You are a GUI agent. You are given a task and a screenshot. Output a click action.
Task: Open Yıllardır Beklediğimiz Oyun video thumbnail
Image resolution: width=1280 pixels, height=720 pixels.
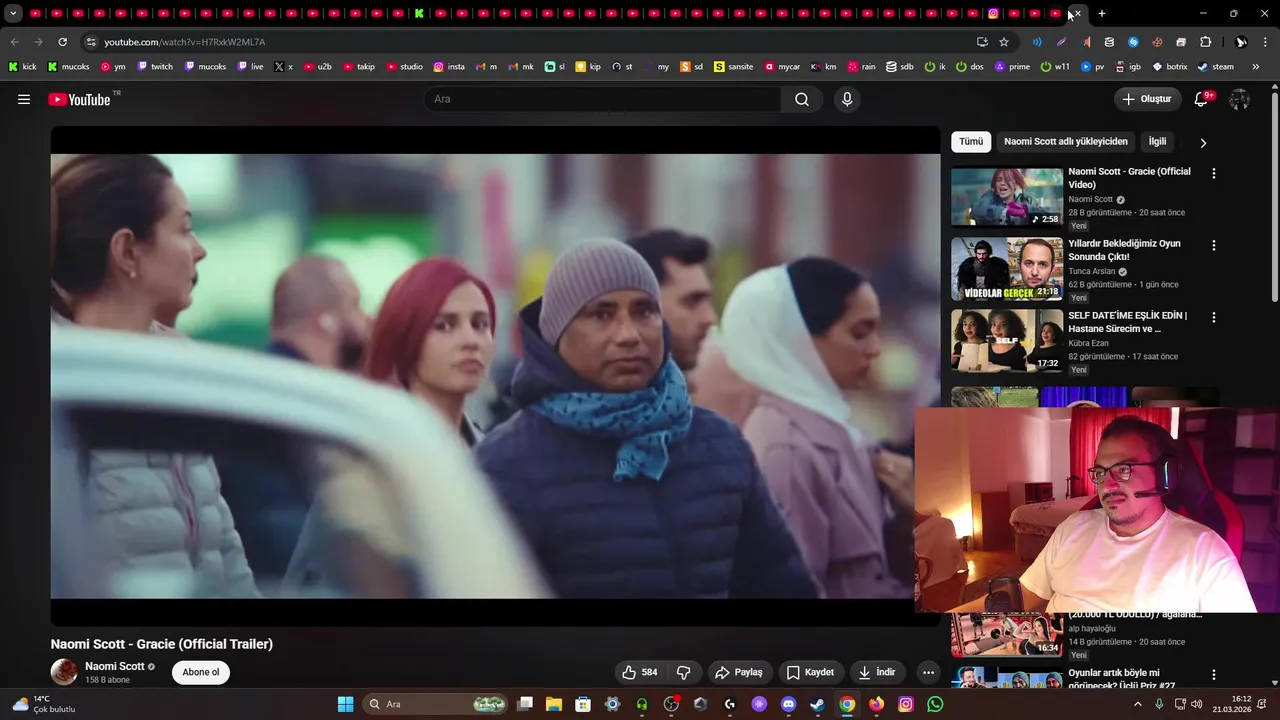(1007, 269)
